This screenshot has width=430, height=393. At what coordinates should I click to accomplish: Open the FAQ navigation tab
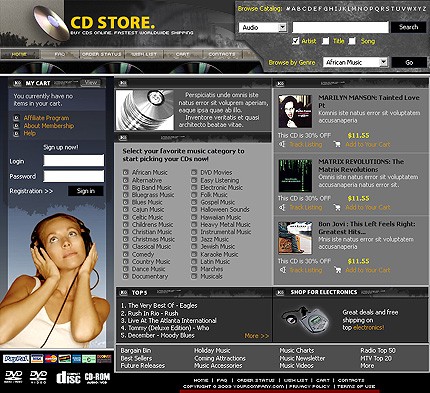point(60,54)
